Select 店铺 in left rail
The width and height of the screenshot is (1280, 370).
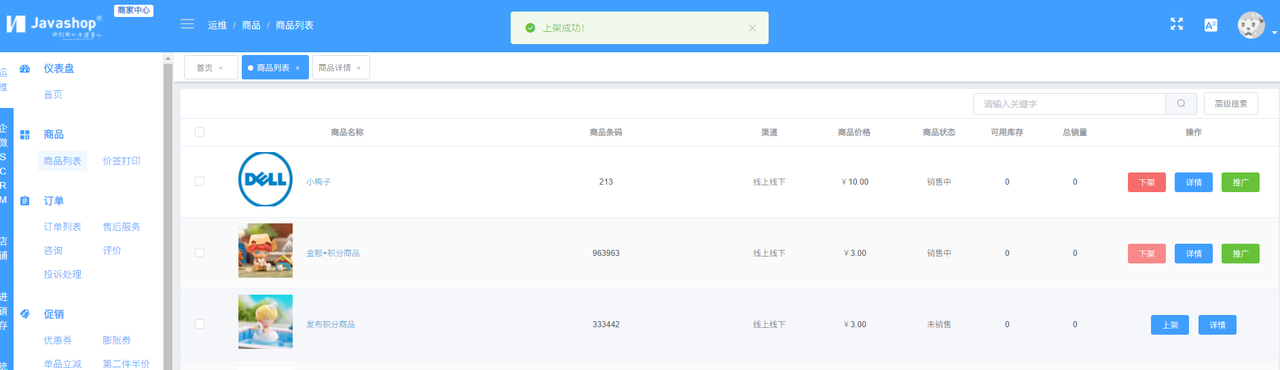(x=4, y=248)
